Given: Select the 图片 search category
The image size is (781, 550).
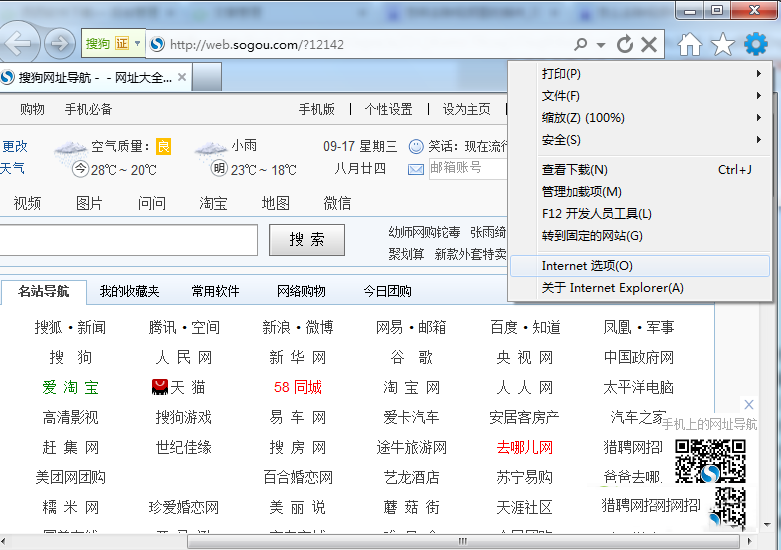Looking at the screenshot, I should pos(90,203).
